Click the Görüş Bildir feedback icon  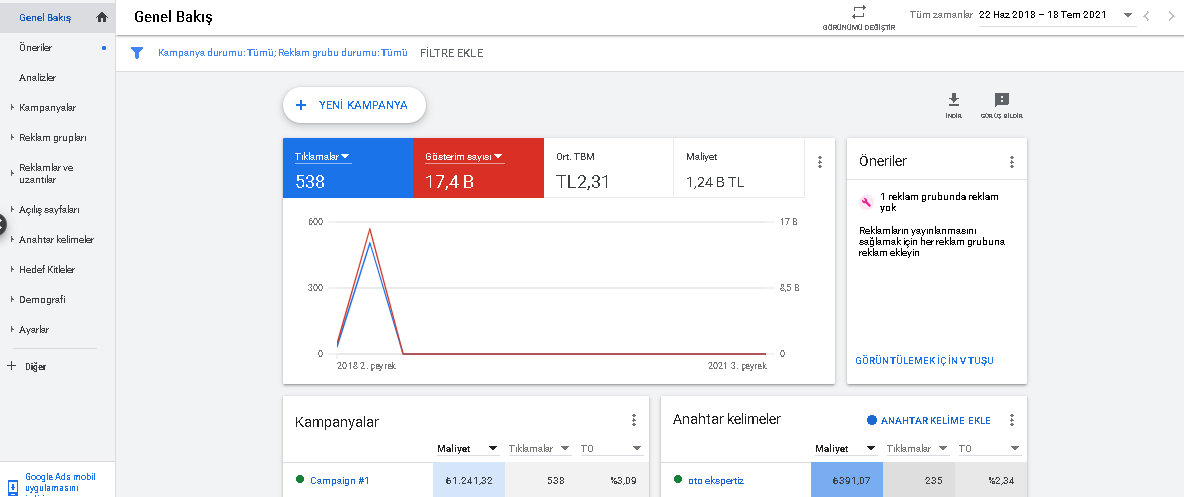tap(1001, 100)
